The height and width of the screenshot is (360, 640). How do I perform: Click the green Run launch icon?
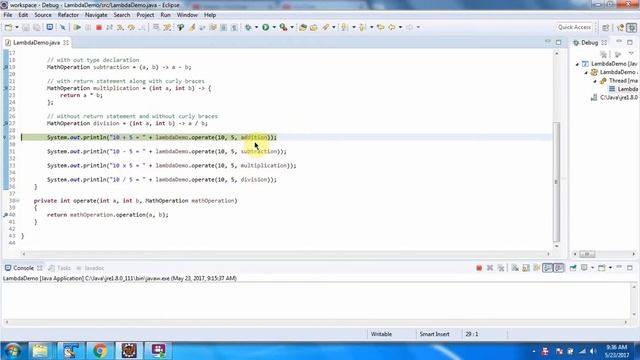(266, 27)
